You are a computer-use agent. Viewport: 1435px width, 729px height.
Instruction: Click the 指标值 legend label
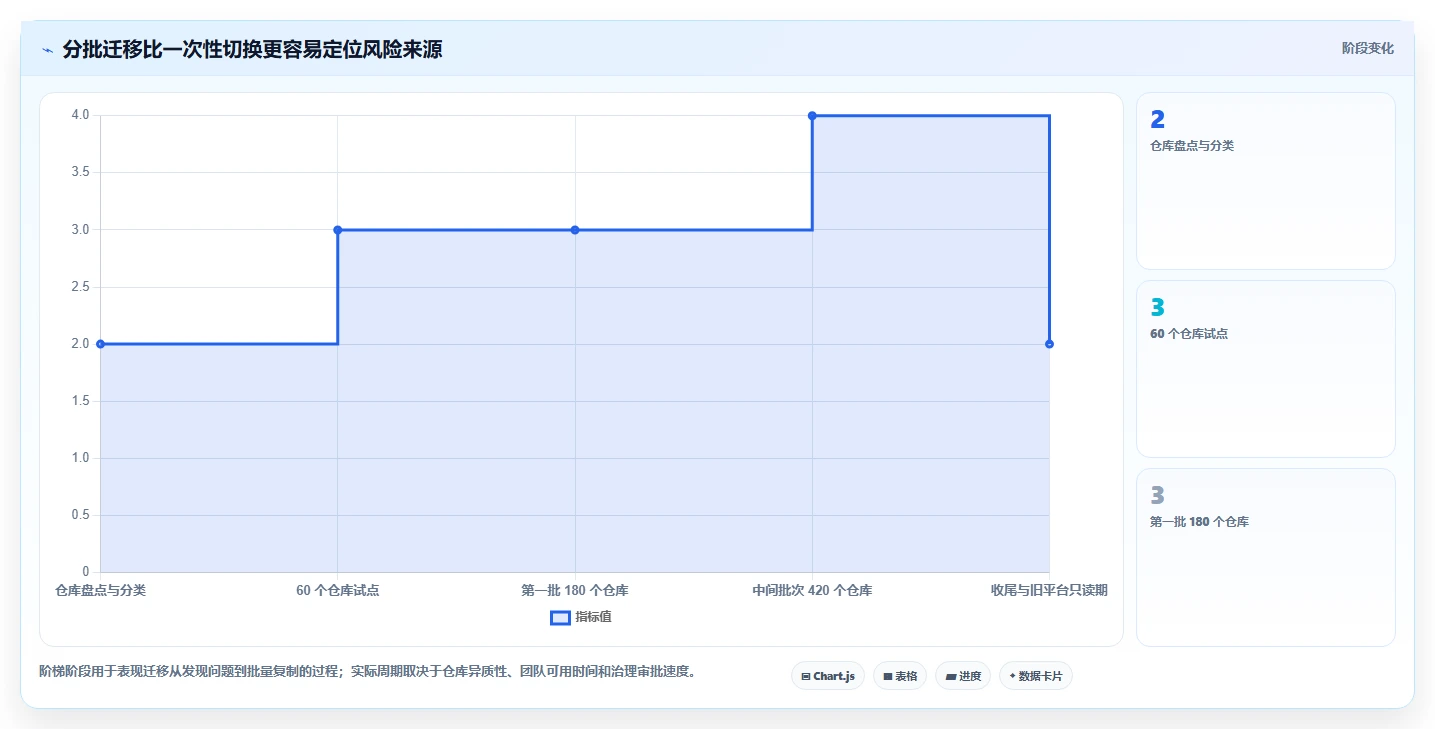[593, 617]
